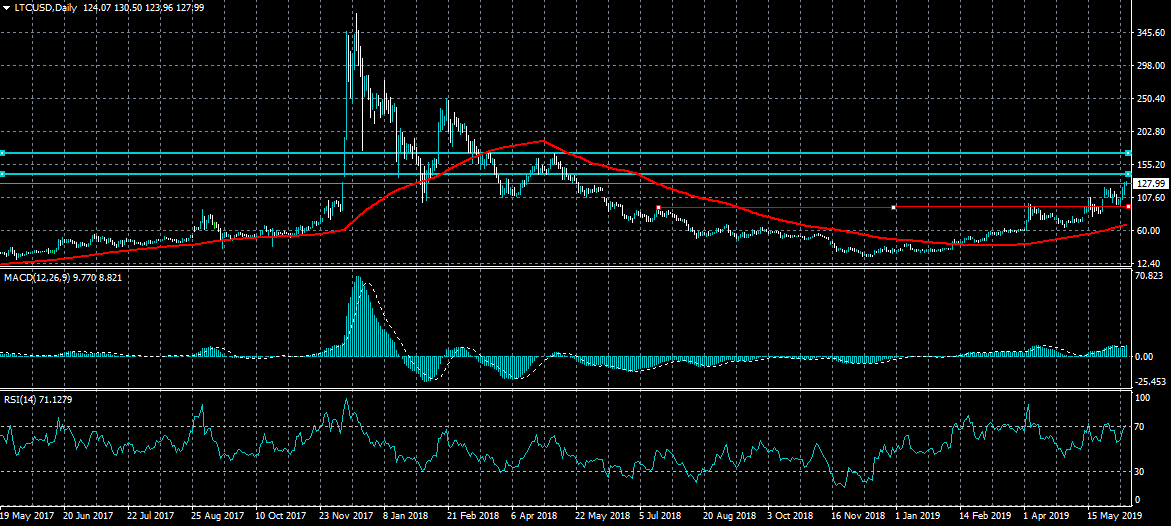Grab left handle of upper cyan horizontal line

point(2,153)
